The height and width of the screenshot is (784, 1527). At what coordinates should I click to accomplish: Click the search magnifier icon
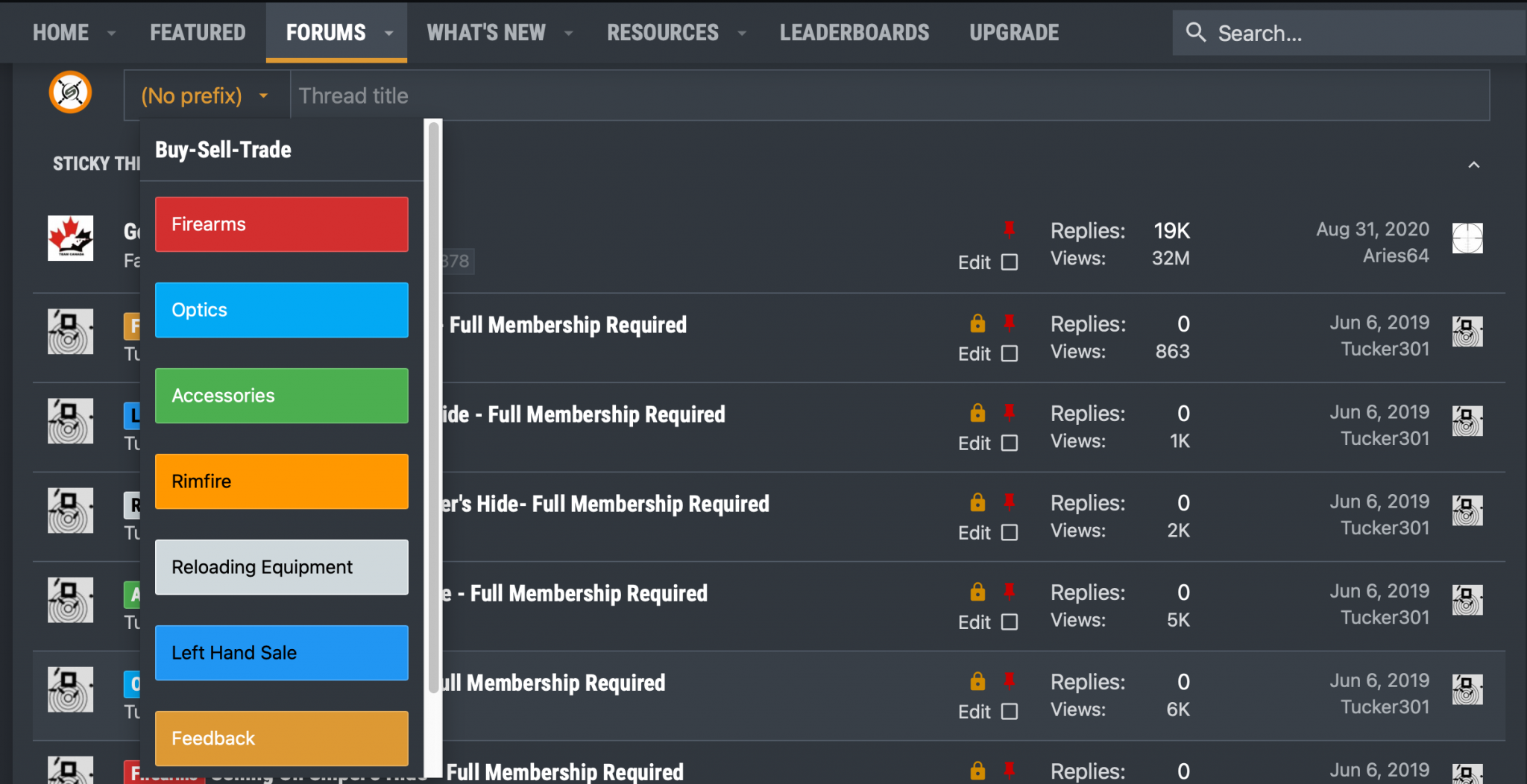[1196, 33]
